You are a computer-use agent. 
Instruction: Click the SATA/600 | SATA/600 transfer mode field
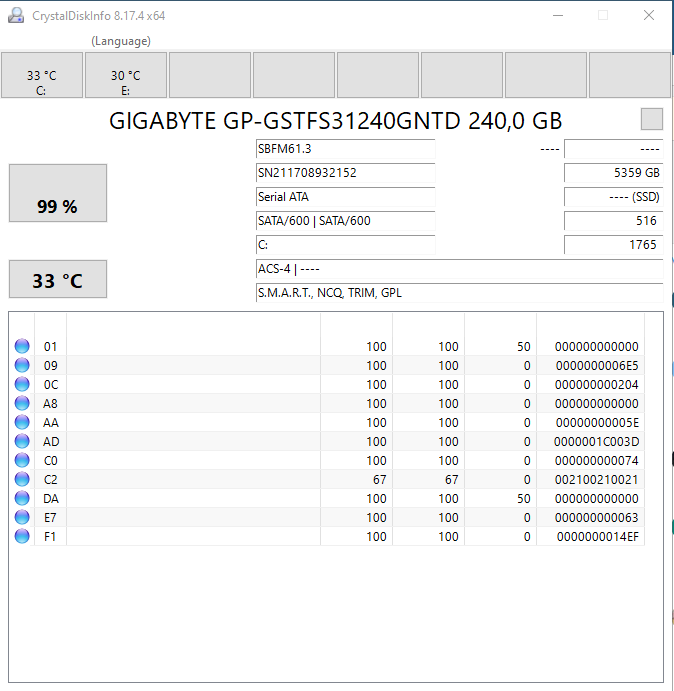345,221
